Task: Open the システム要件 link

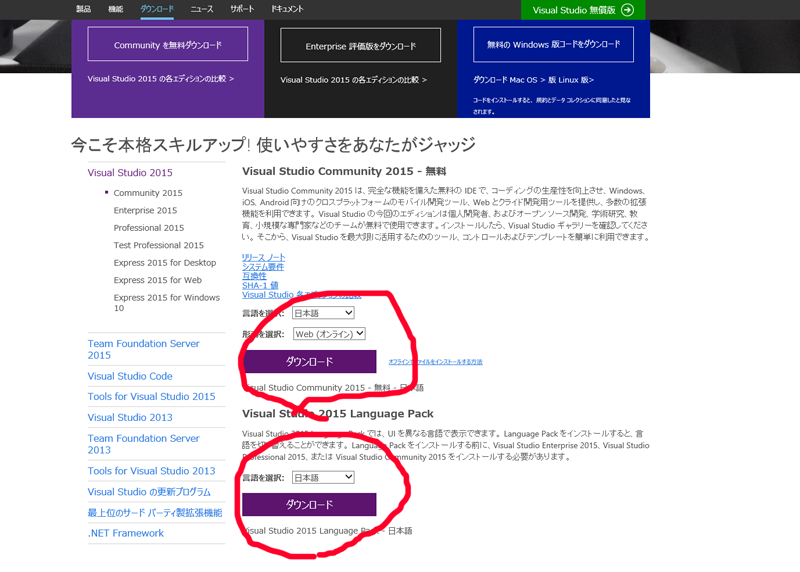Action: click(262, 267)
